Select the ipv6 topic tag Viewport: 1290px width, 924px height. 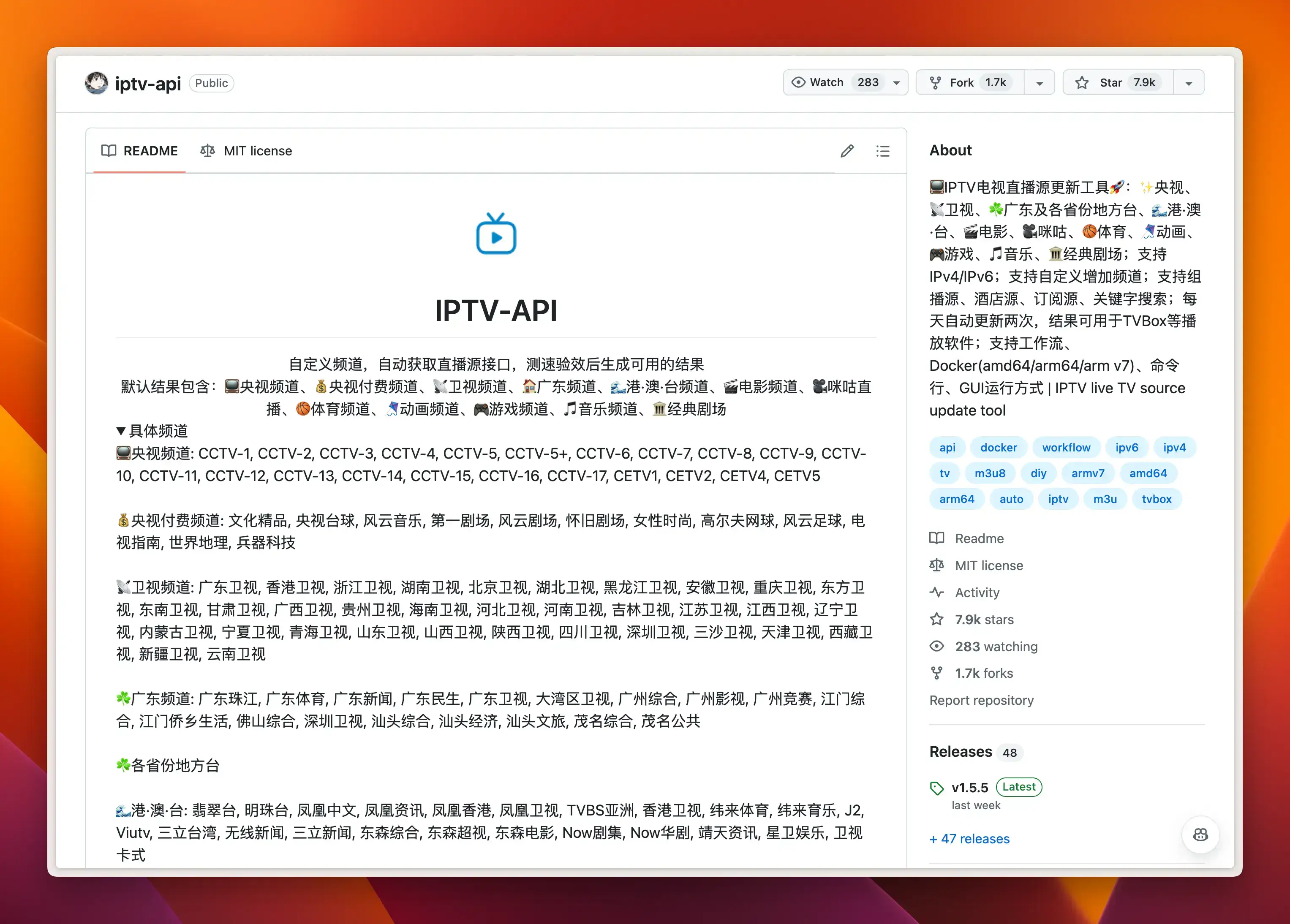(x=1127, y=448)
